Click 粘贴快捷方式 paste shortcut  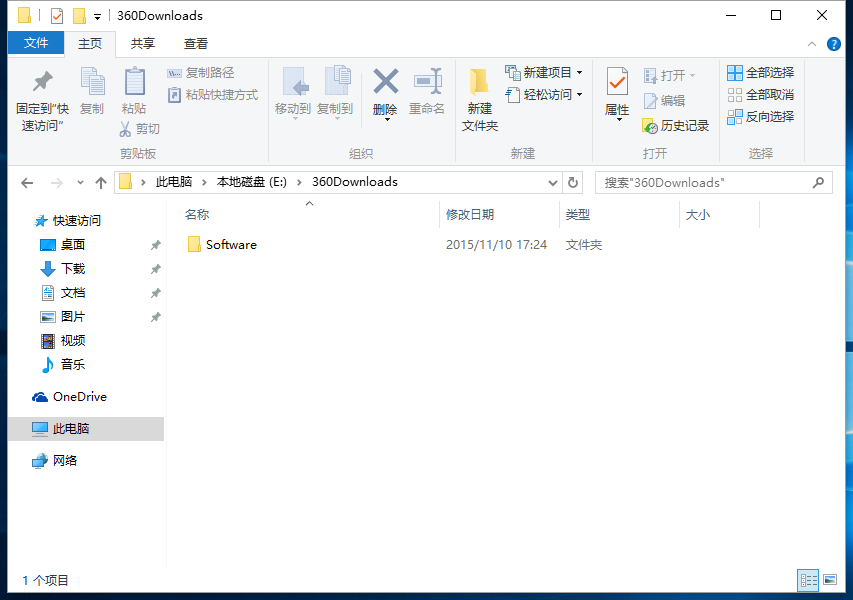(x=213, y=95)
